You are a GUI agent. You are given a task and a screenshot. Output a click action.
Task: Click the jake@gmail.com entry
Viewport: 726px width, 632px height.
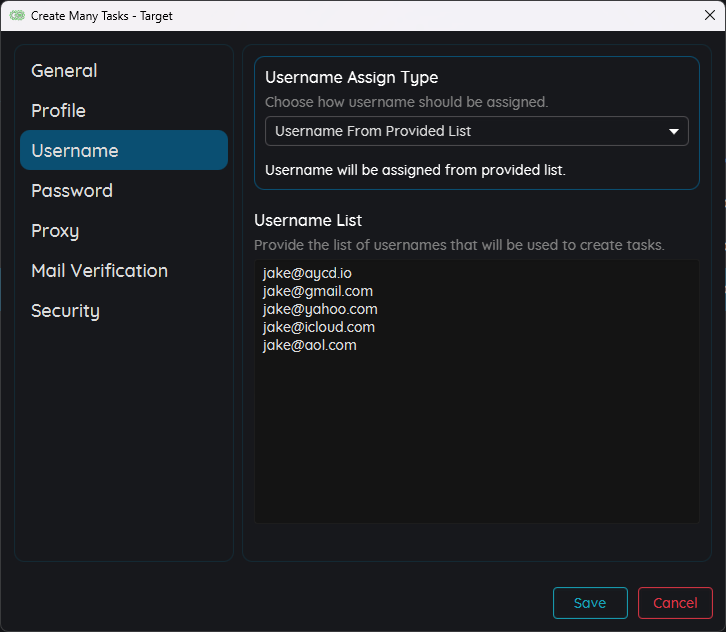319,291
